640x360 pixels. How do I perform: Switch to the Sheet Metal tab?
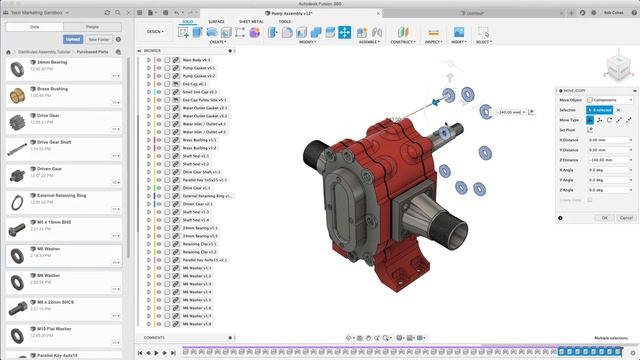251,22
